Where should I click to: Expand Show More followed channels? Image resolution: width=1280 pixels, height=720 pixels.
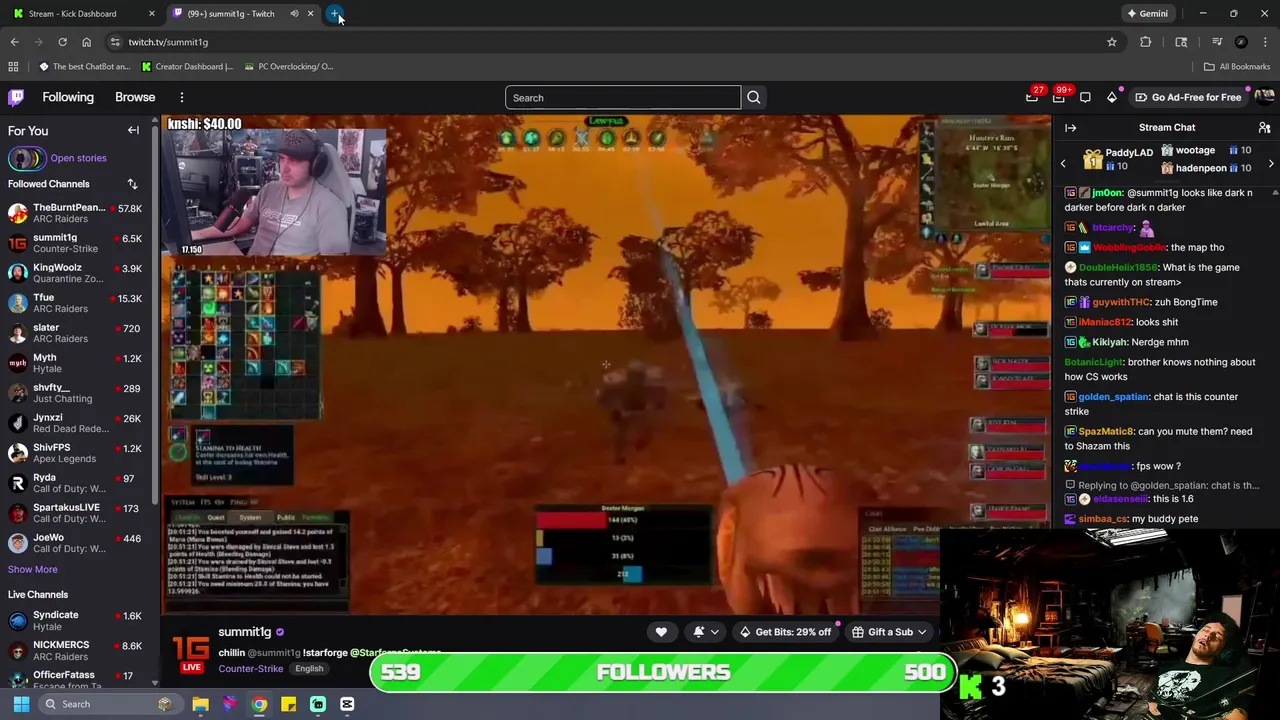point(33,569)
